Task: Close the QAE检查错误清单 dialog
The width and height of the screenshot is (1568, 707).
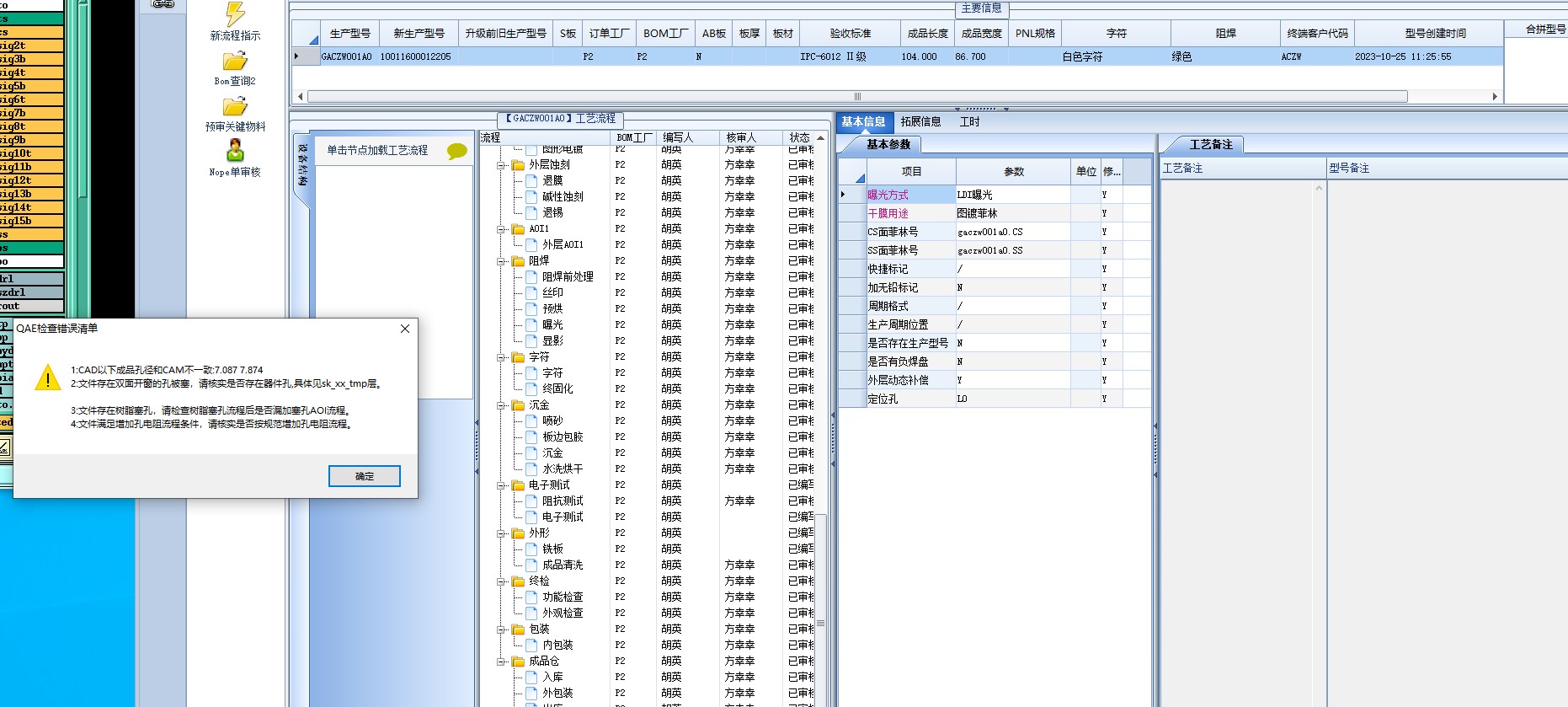Action: pos(405,329)
